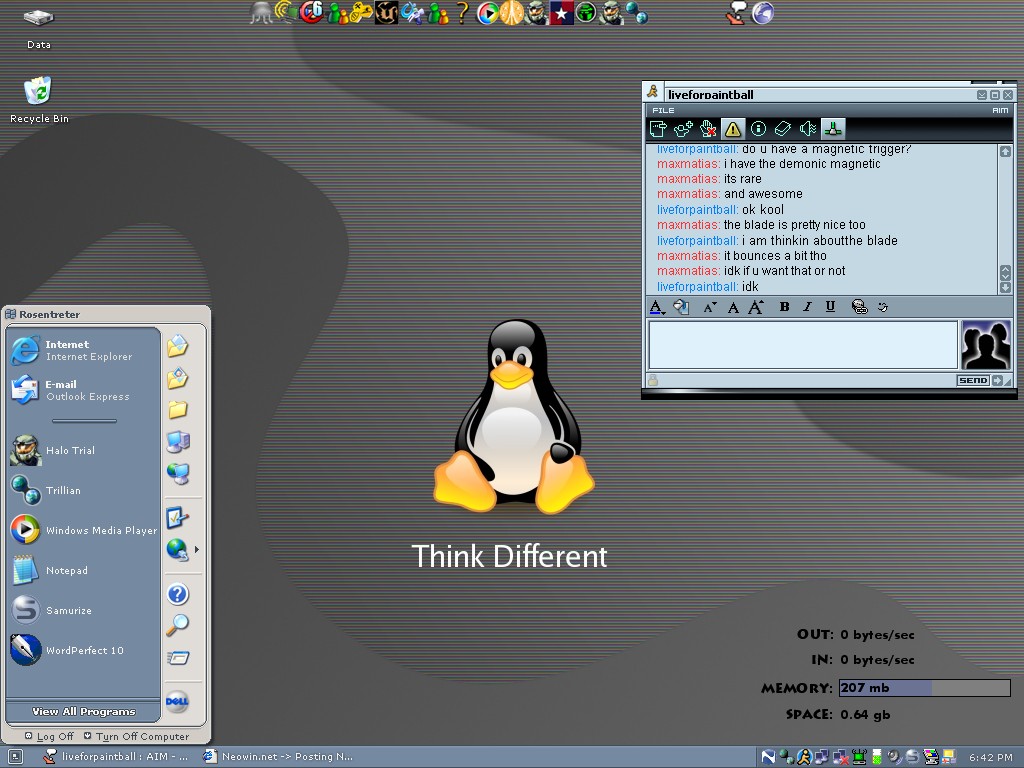The height and width of the screenshot is (768, 1024).
Task: Expand View All Programs list
Action: (x=83, y=711)
